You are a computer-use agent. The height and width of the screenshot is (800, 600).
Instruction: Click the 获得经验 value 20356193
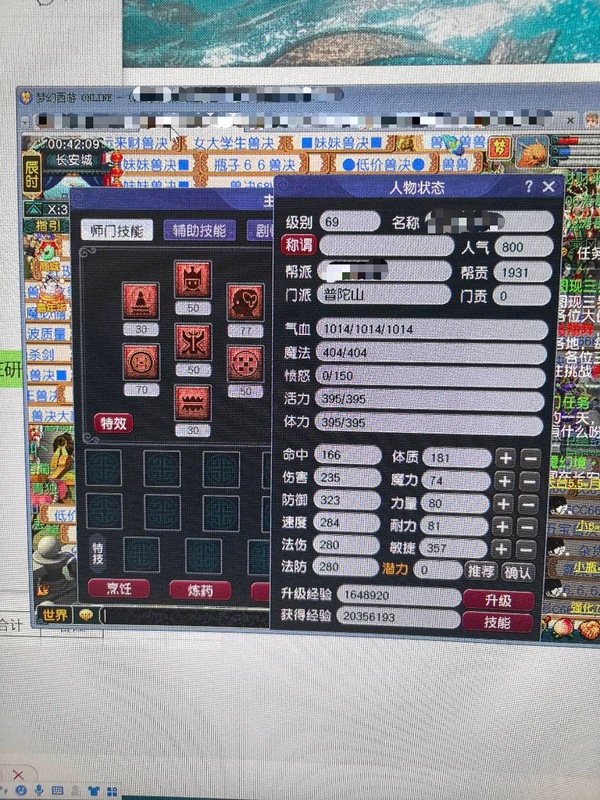398,617
